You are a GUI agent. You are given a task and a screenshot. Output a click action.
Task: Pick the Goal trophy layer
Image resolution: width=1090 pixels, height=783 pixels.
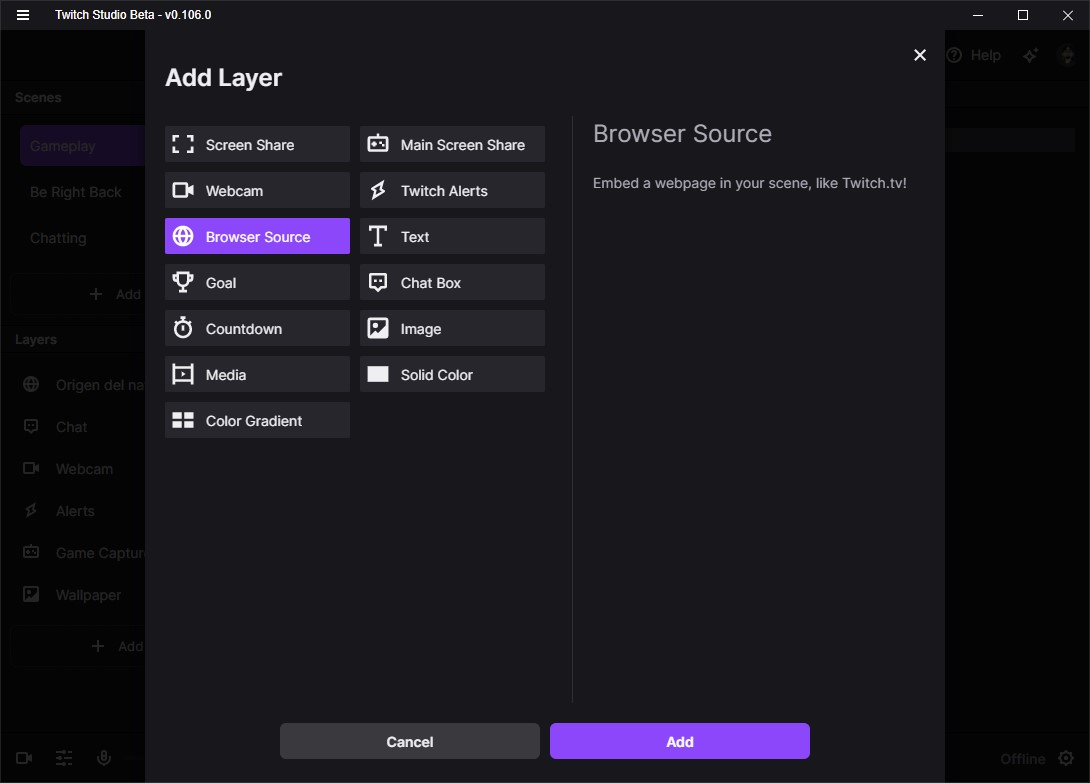click(x=257, y=283)
